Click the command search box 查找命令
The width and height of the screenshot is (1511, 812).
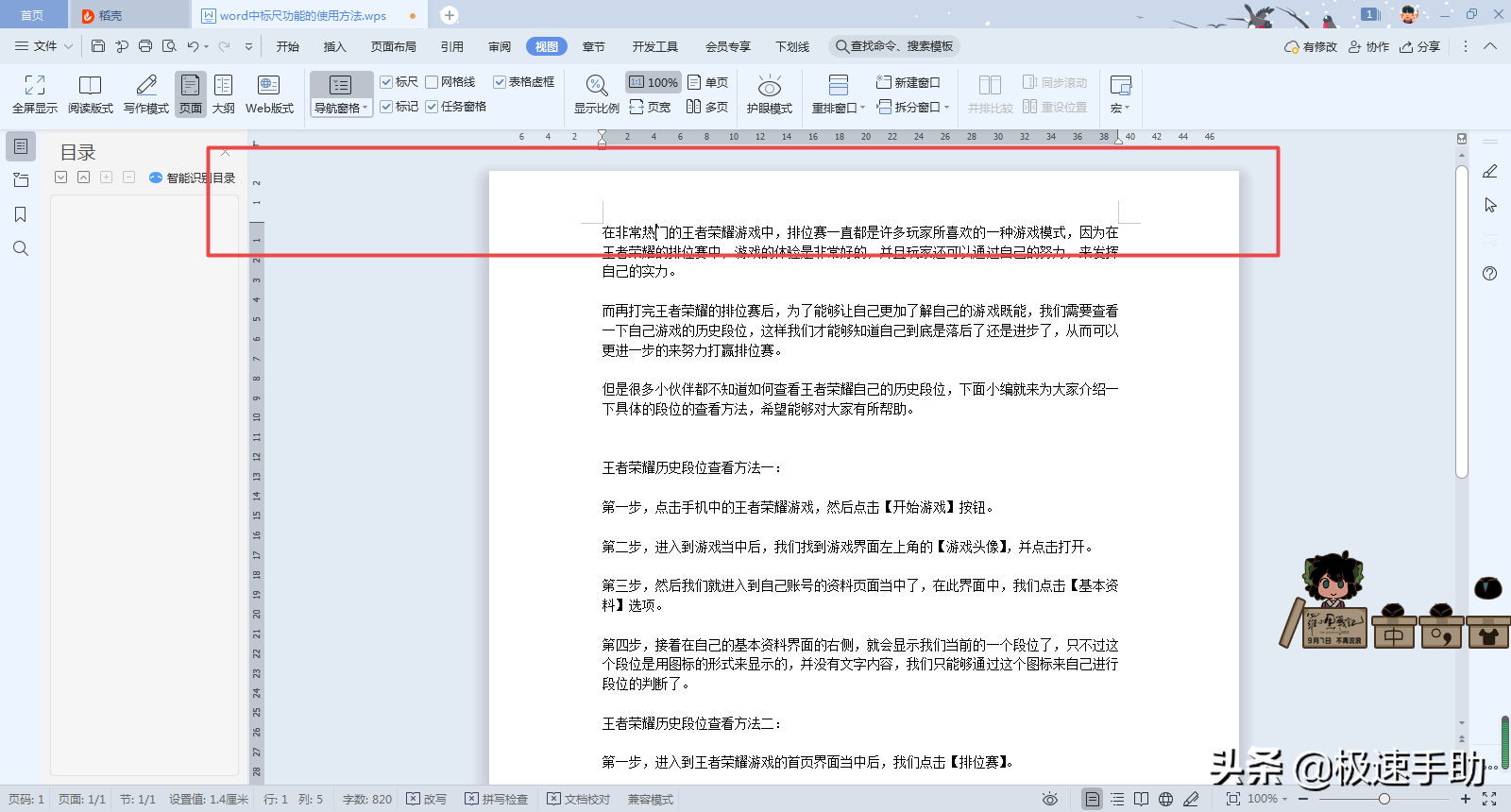coord(894,46)
